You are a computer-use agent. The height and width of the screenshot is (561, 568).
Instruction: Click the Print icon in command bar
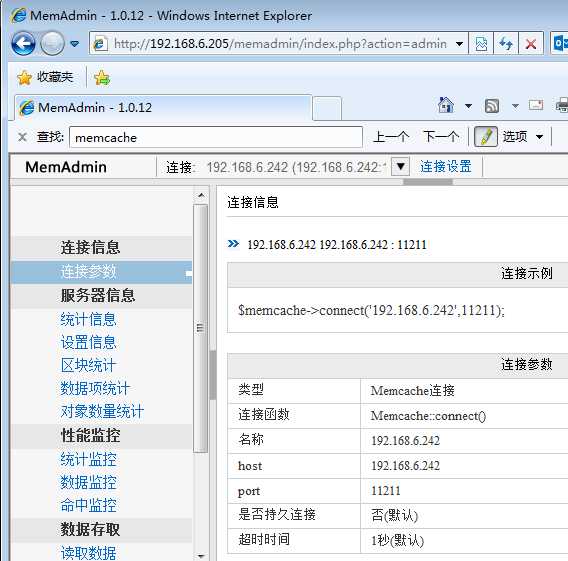coord(562,106)
